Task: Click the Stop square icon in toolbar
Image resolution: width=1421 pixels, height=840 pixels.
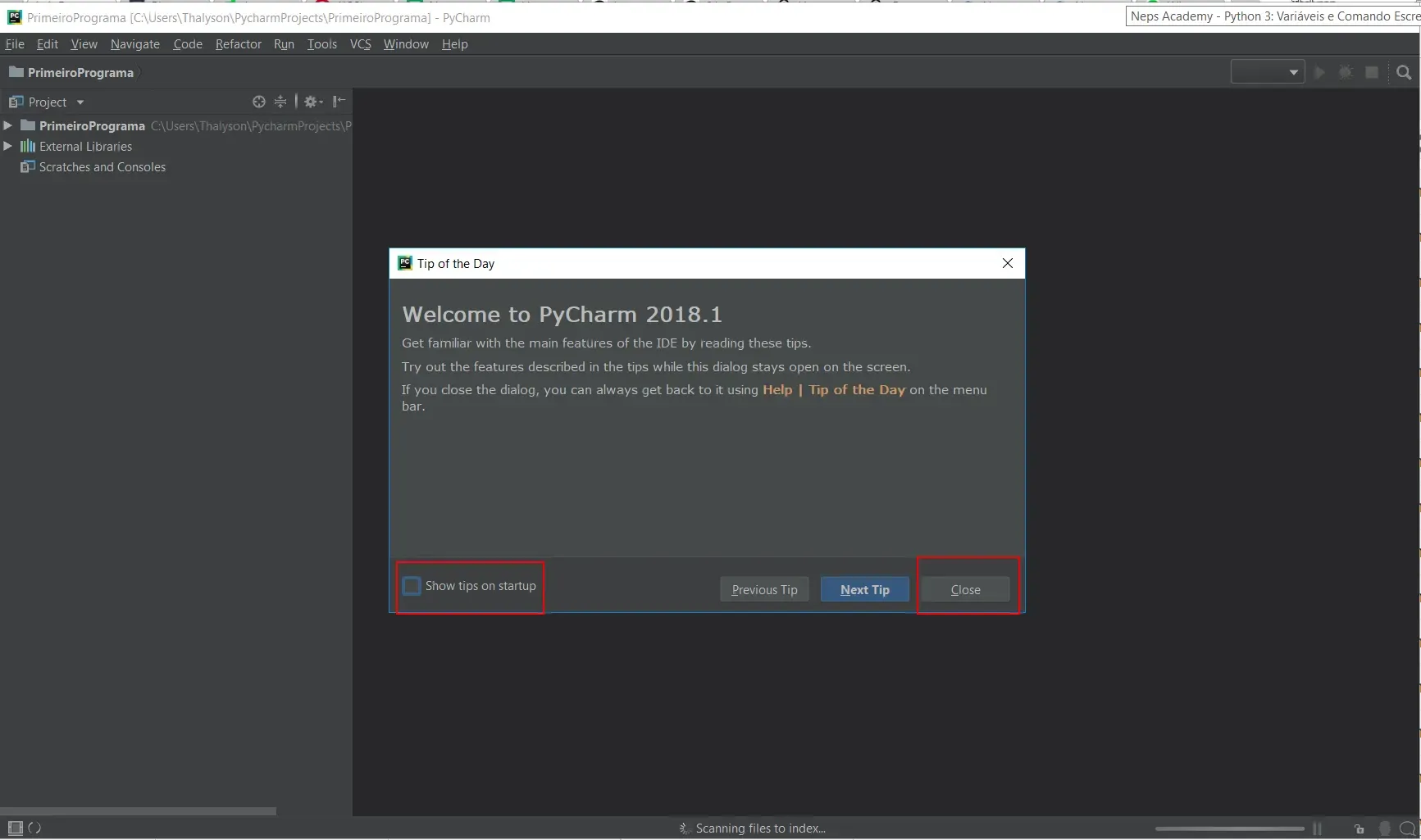Action: click(1372, 73)
